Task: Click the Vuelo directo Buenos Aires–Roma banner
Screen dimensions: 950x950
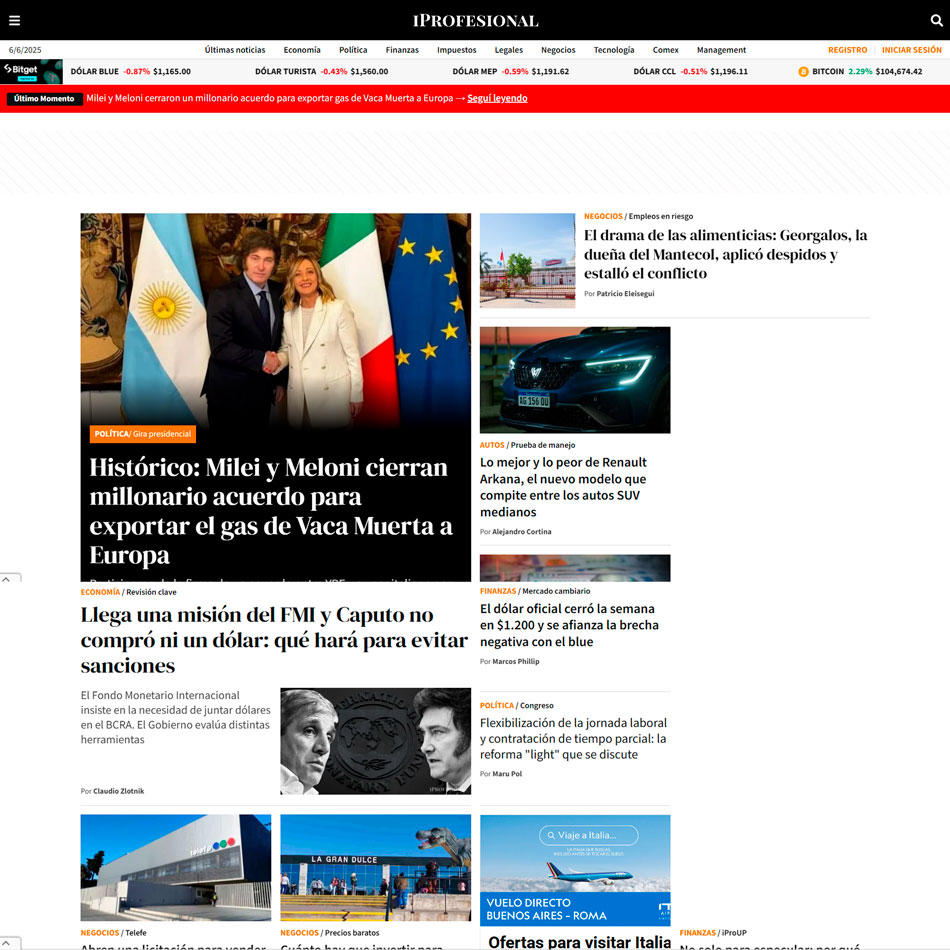Action: [x=575, y=909]
